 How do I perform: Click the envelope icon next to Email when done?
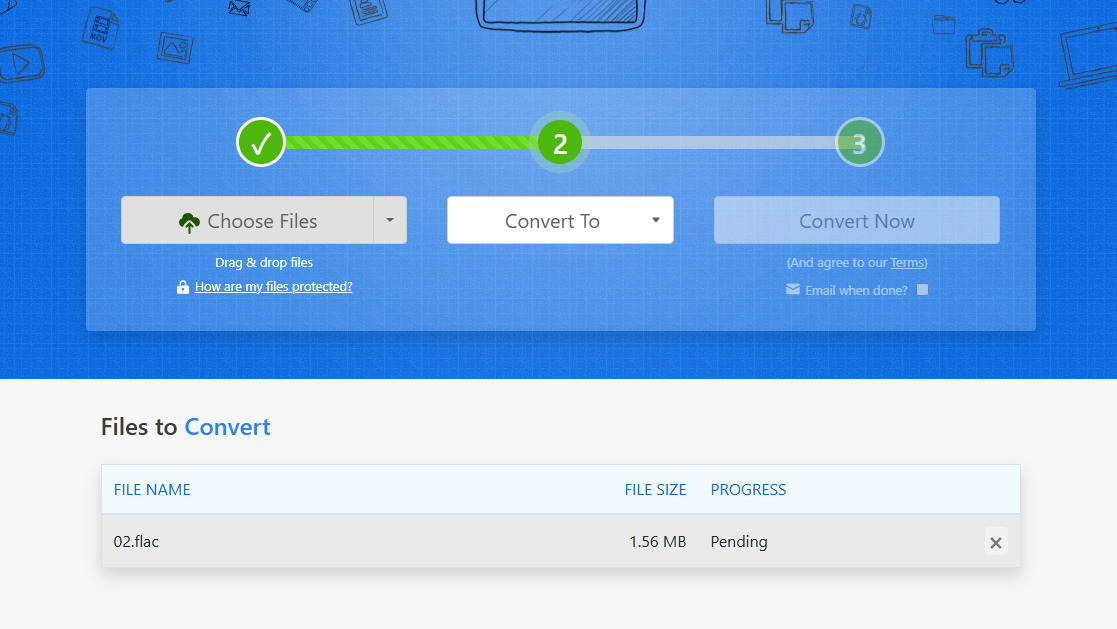coord(793,289)
